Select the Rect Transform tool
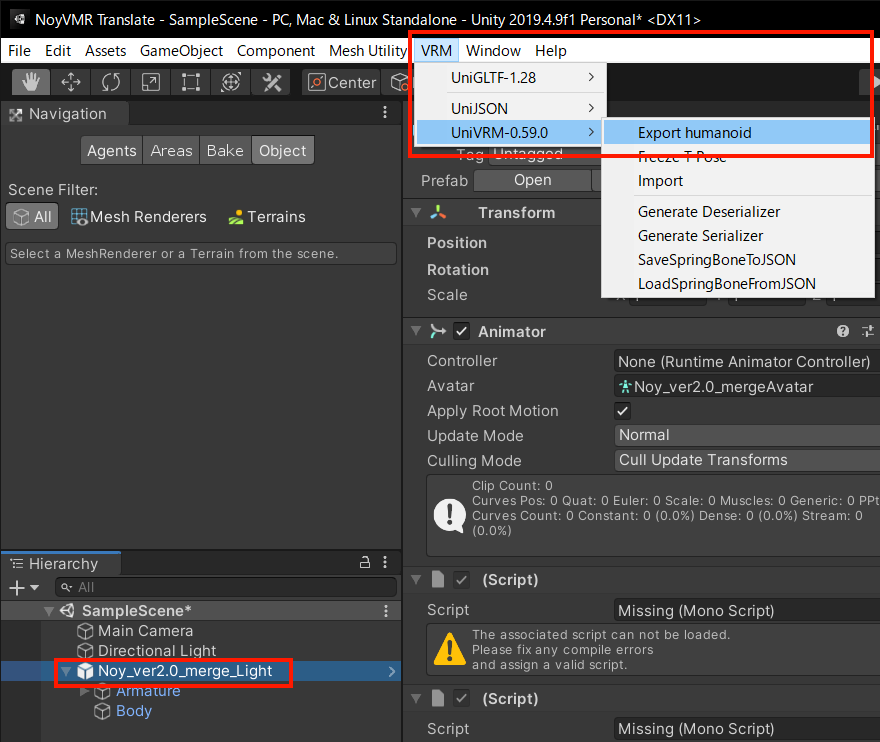The width and height of the screenshot is (880, 742). [x=191, y=83]
